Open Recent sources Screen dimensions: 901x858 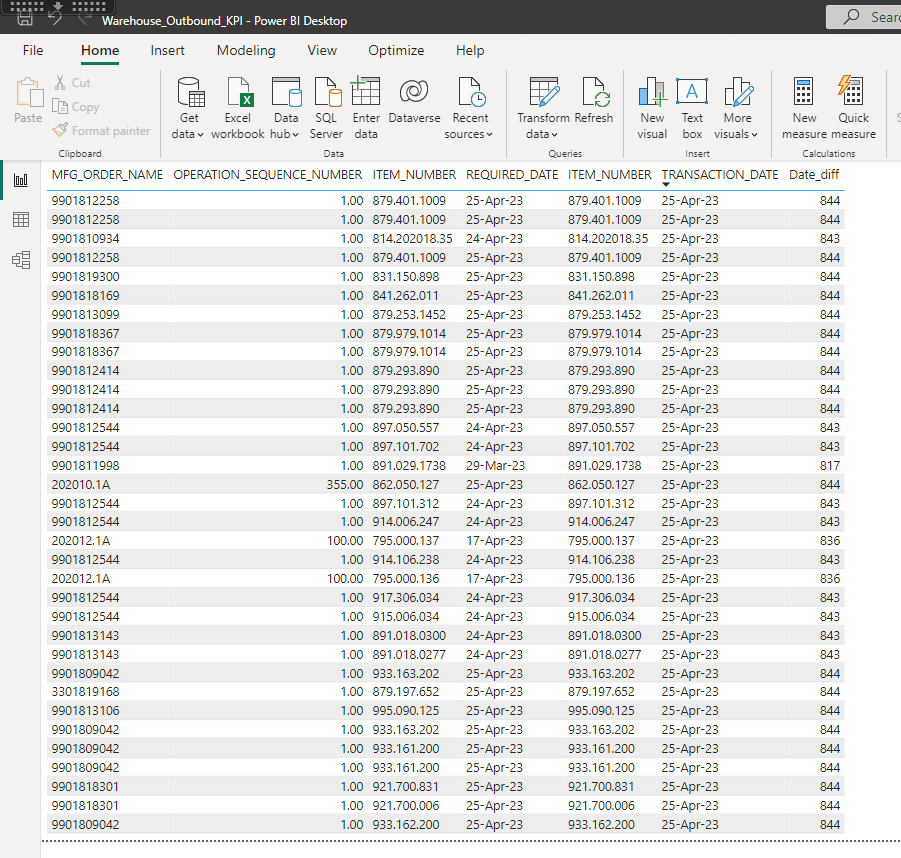469,108
